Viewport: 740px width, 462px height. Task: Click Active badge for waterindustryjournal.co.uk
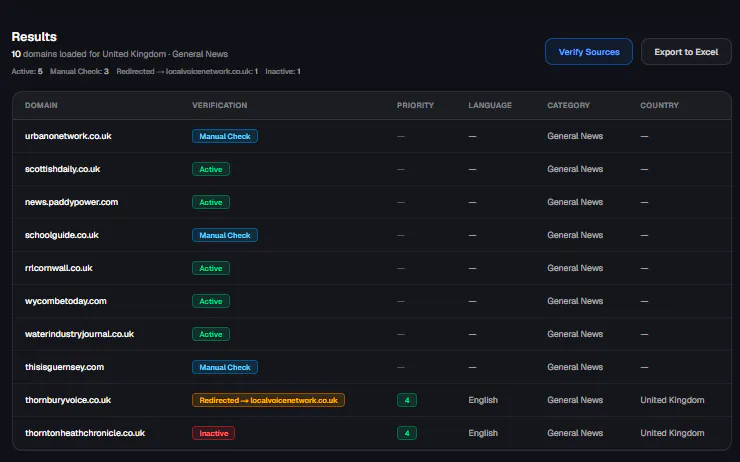coord(211,334)
